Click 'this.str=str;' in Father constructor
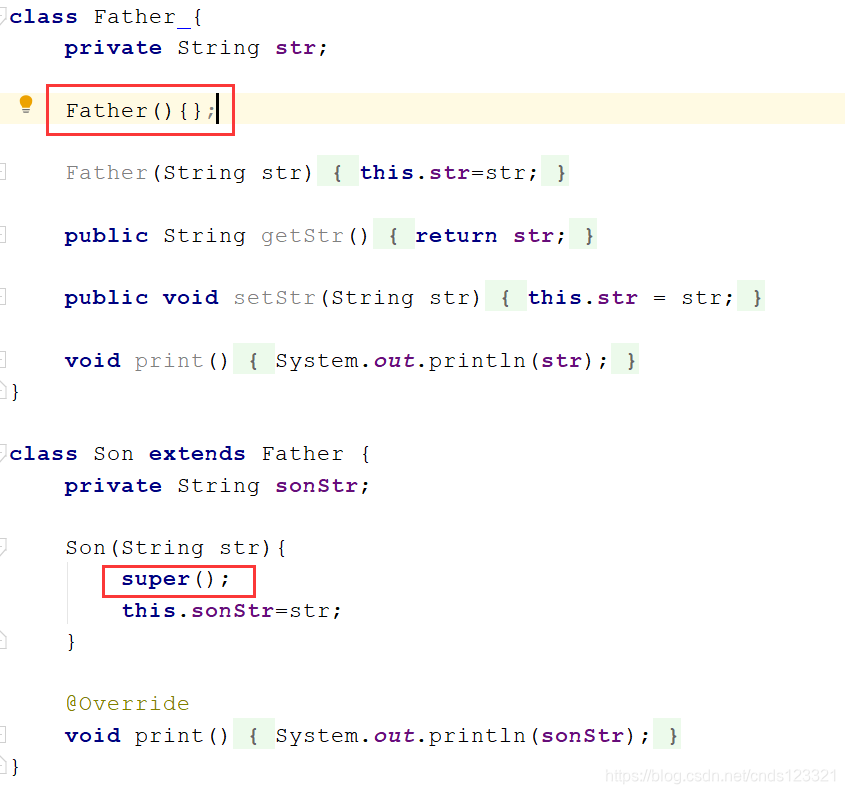Image resolution: width=845 pixels, height=794 pixels. tap(448, 173)
